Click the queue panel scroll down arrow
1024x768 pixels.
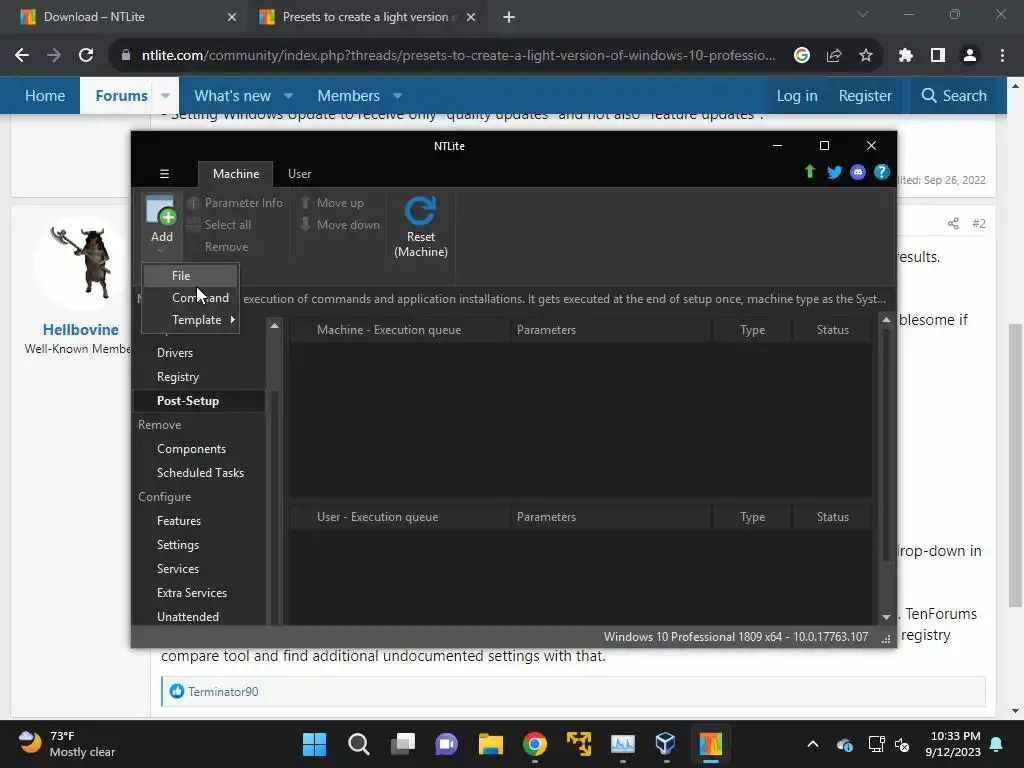coord(886,617)
